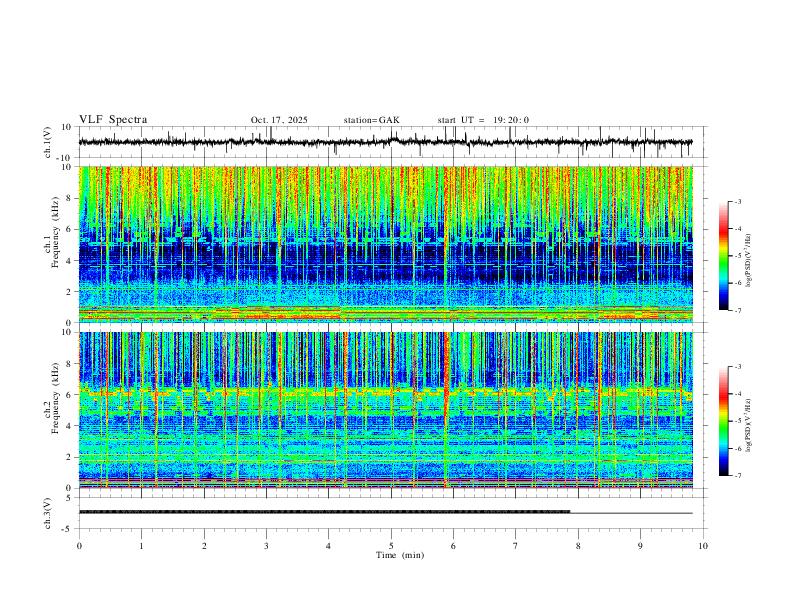Click the '-3' label on ch.1 color bar
The image size is (792, 612).
[x=737, y=201]
